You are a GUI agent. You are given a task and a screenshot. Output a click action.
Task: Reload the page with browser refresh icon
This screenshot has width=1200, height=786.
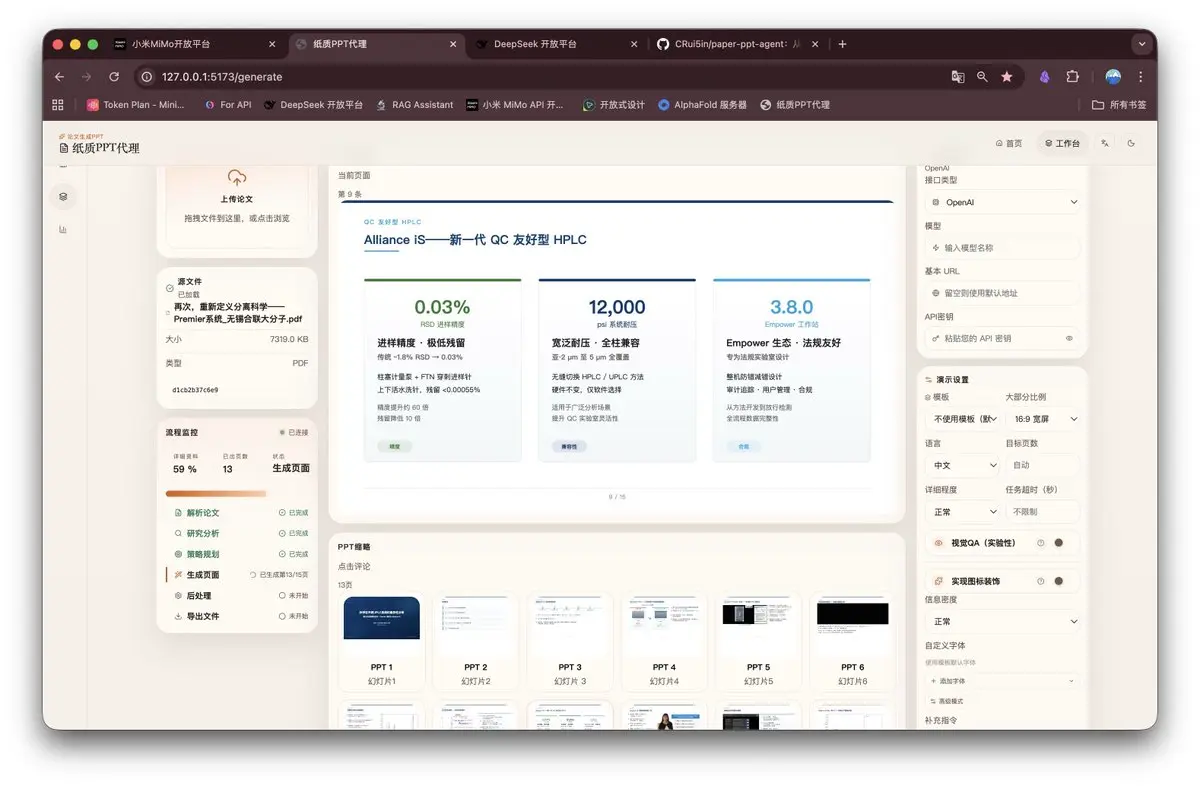pos(114,76)
